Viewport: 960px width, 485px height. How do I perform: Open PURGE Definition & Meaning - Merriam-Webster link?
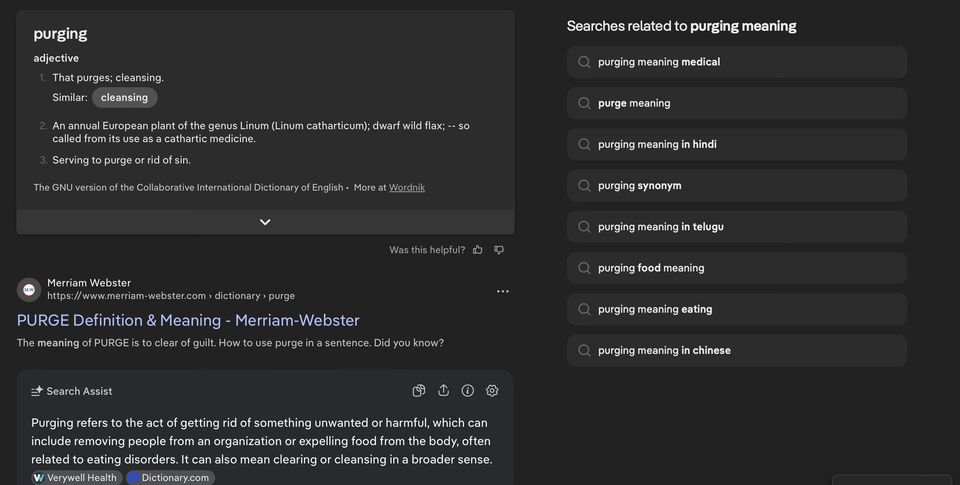click(188, 320)
